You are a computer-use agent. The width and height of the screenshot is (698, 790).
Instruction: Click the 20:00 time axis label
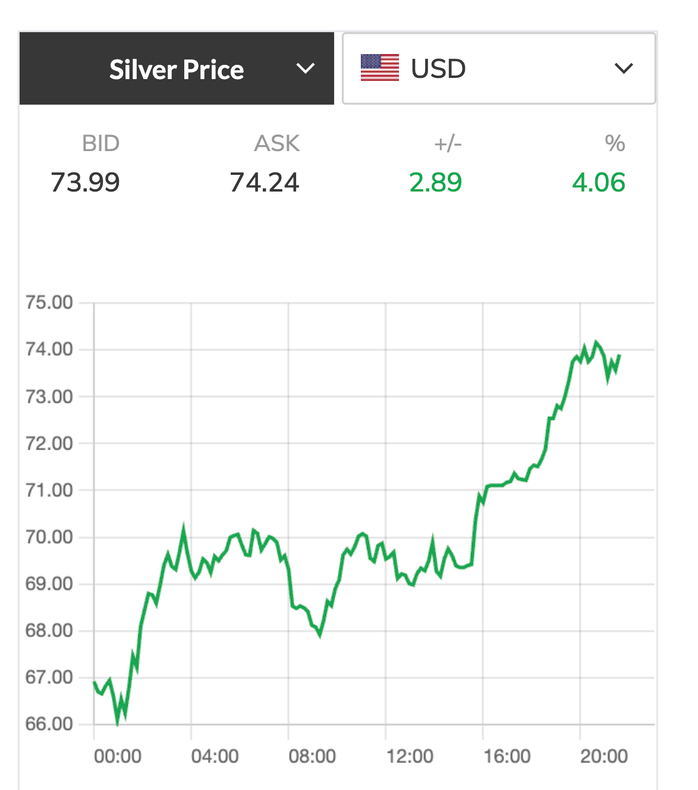coord(604,757)
